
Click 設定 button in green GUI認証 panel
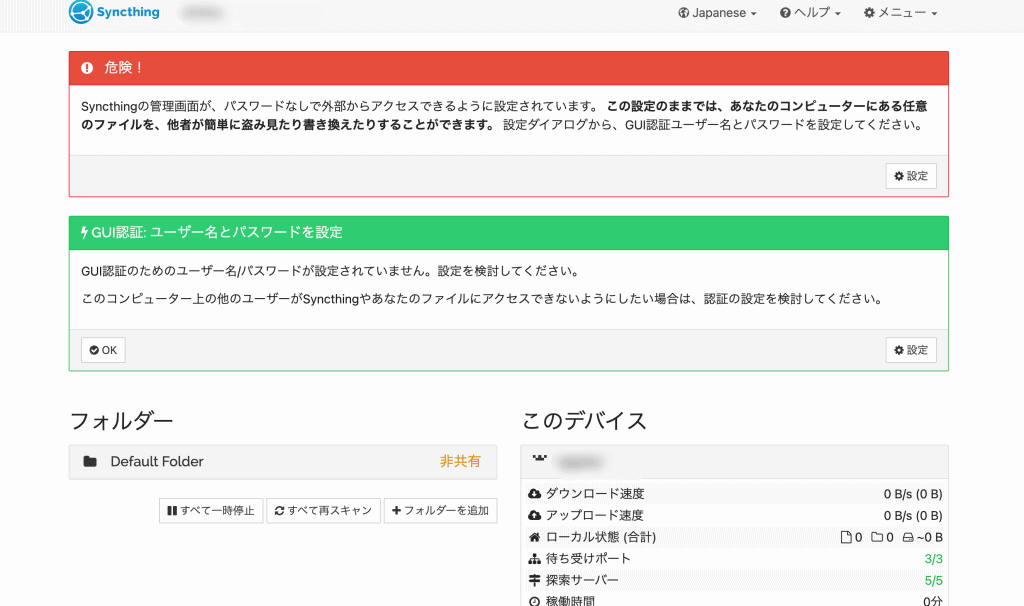[910, 350]
